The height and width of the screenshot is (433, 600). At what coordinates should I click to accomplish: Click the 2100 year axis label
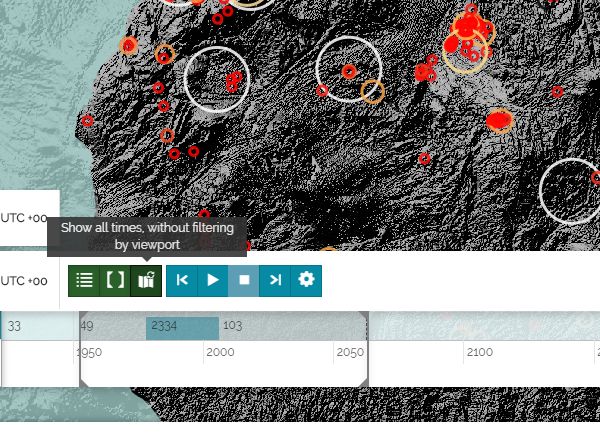(x=479, y=352)
